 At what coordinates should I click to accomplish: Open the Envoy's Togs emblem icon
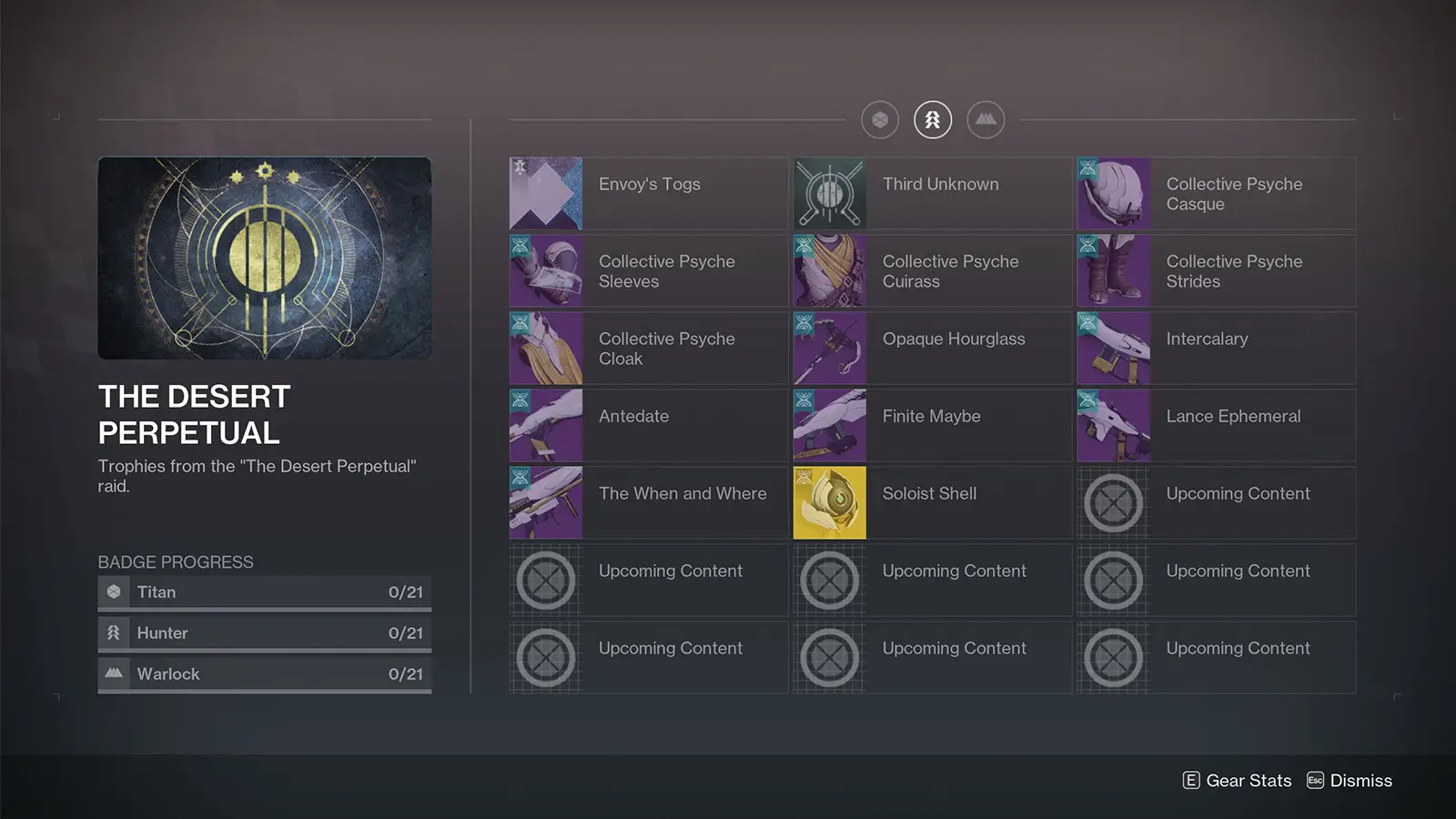click(x=546, y=193)
